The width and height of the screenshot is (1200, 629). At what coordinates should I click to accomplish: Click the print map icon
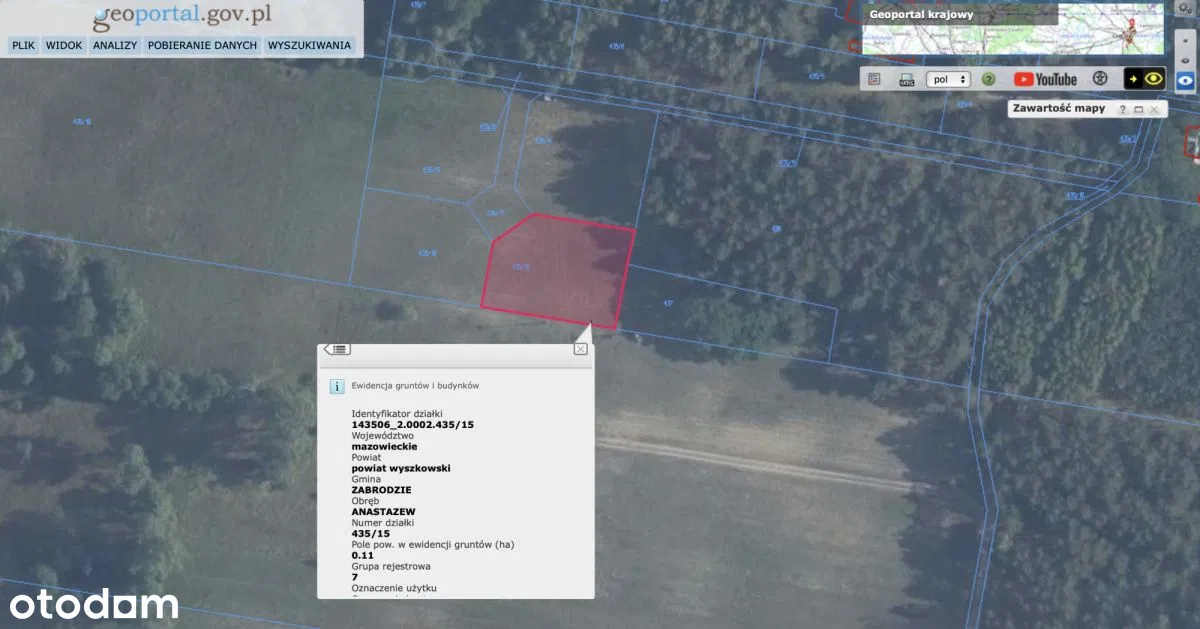[x=906, y=79]
